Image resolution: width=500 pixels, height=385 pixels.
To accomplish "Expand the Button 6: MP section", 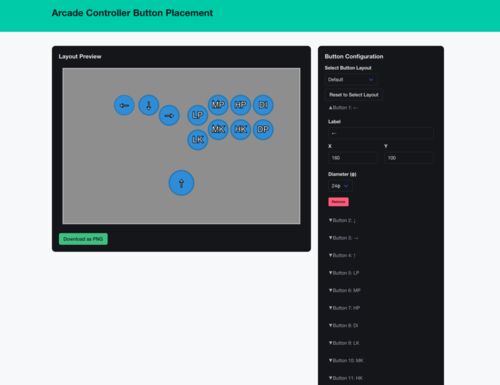I will tap(345, 290).
